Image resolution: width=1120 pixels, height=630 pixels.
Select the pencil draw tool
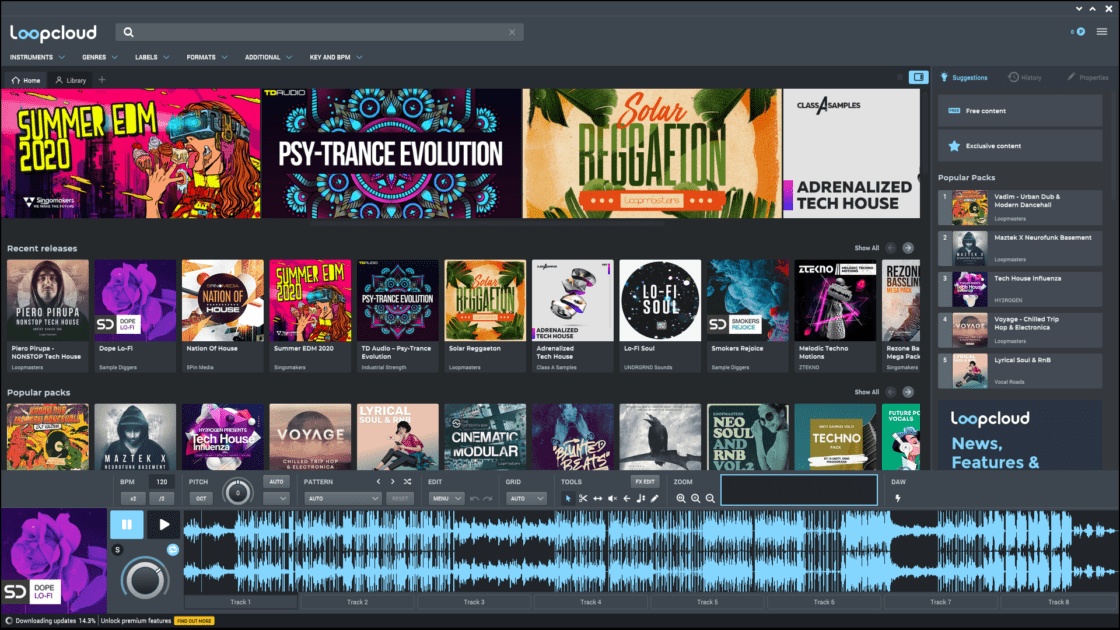[x=654, y=499]
